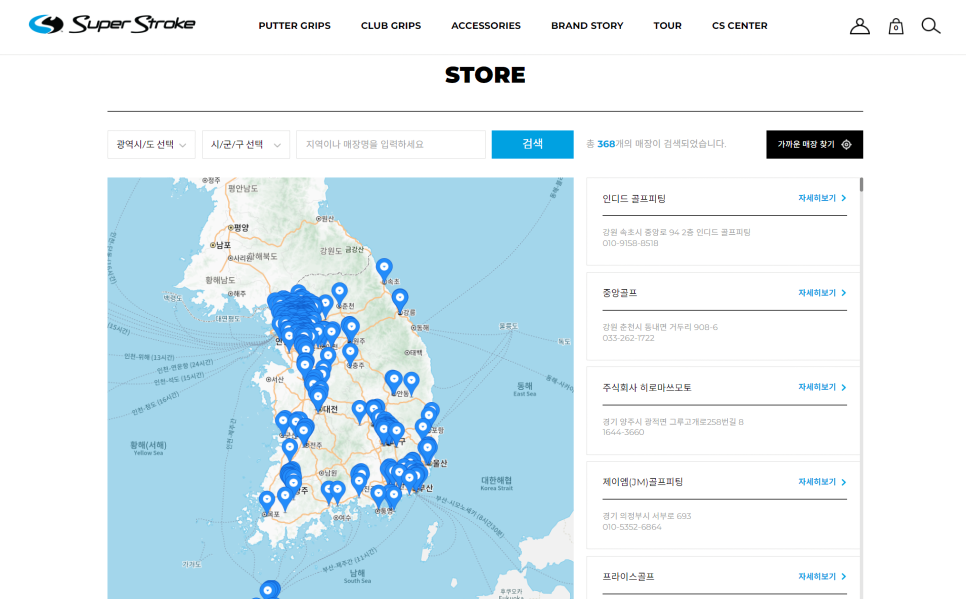Click the crosshair icon in nearby-store button

(846, 144)
